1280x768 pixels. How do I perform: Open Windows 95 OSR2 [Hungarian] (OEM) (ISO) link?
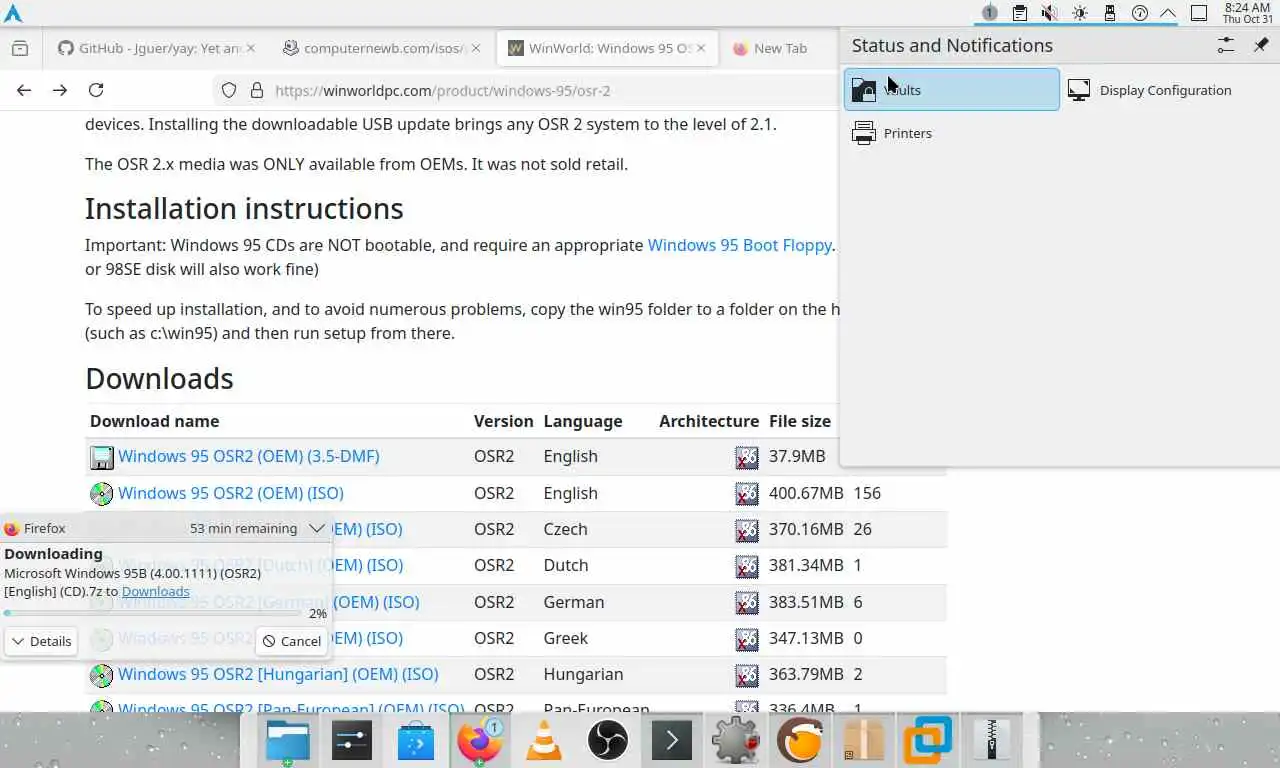click(278, 674)
